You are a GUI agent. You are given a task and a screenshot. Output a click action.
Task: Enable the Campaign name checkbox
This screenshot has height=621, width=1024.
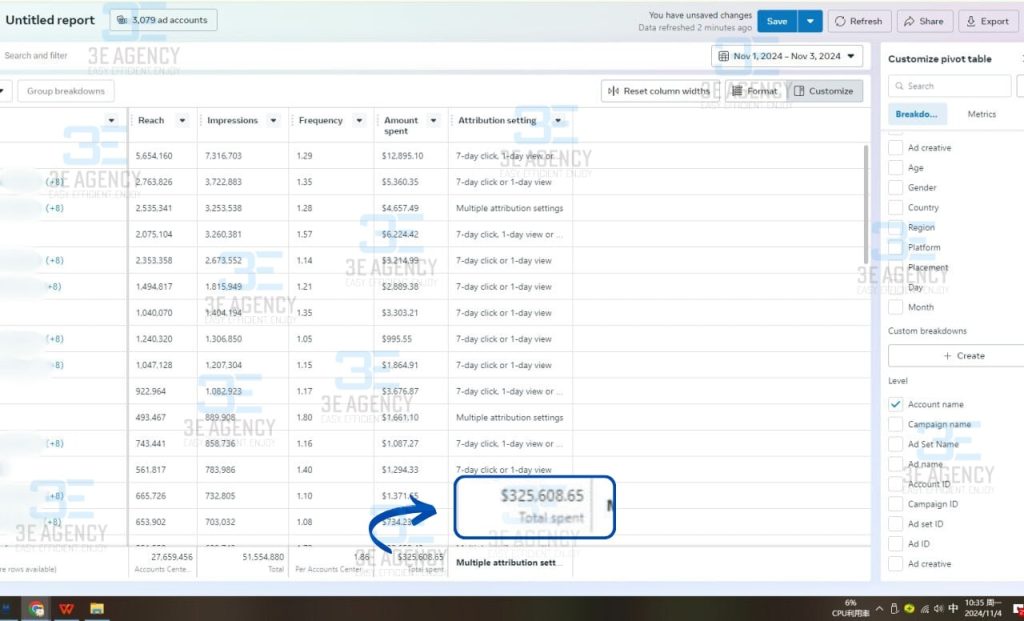[x=895, y=424]
